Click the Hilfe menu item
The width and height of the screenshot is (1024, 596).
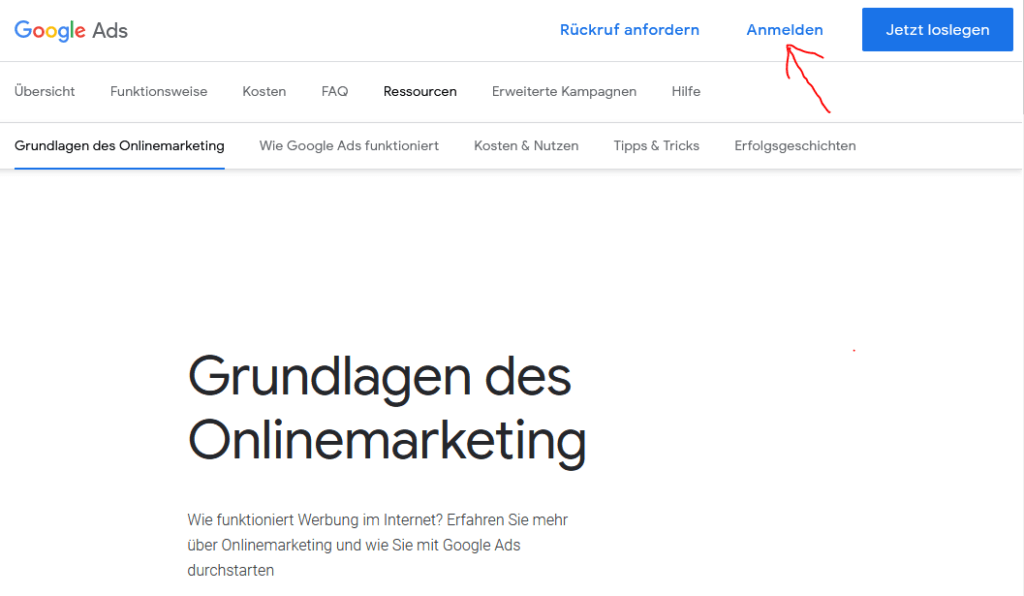pos(686,91)
